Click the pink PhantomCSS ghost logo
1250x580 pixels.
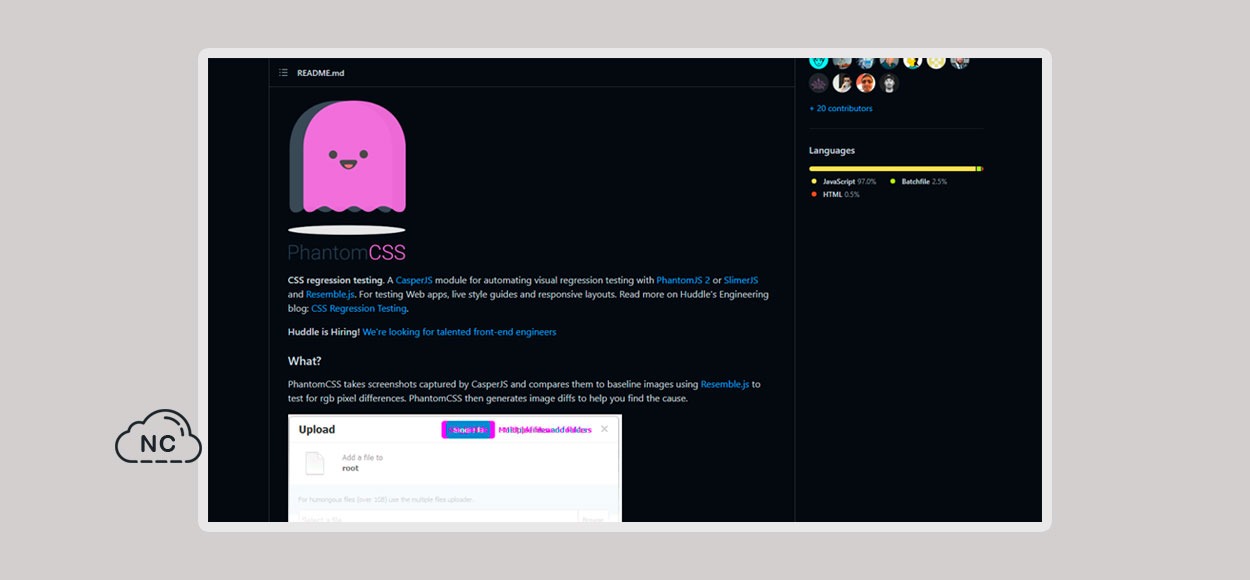tap(347, 157)
